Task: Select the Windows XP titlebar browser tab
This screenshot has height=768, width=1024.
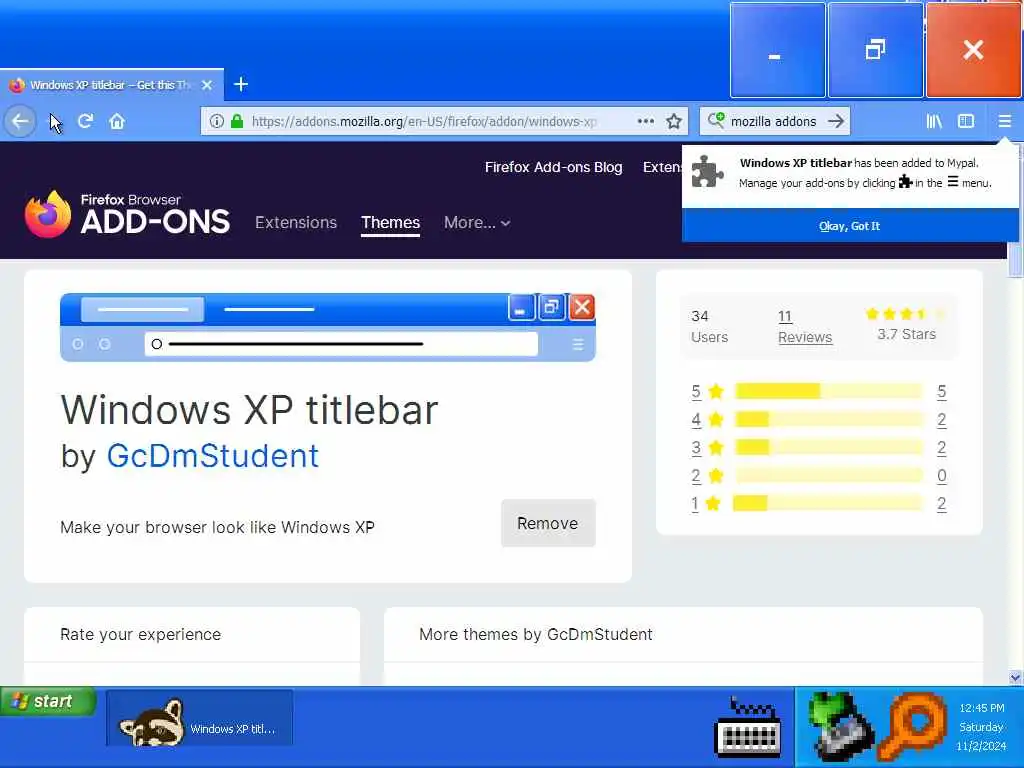Action: 111,85
